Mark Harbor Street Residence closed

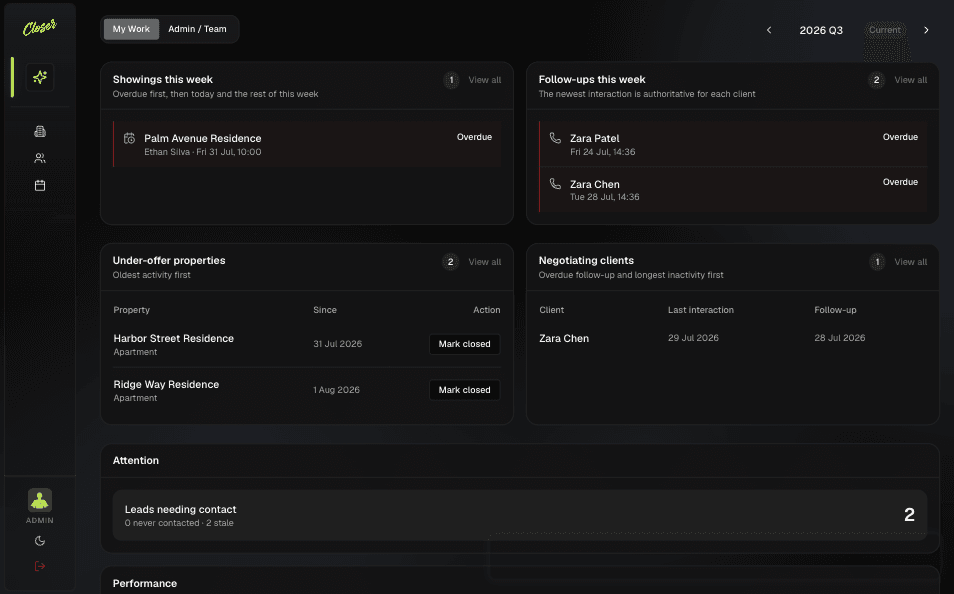coord(465,344)
